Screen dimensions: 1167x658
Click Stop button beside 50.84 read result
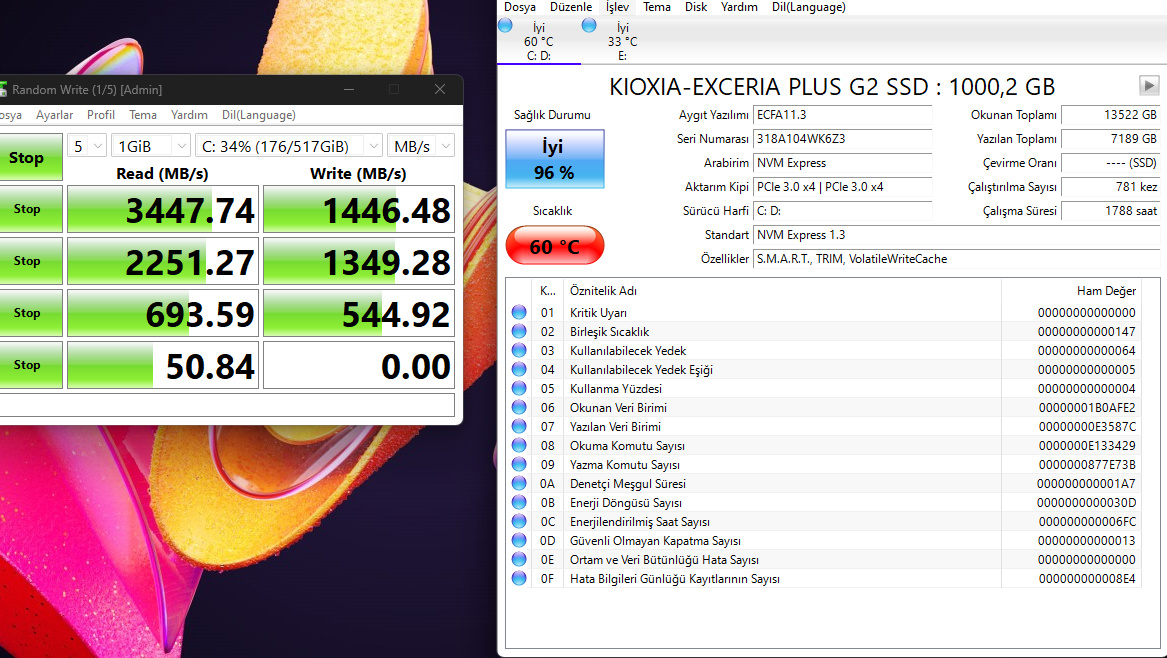click(x=30, y=365)
